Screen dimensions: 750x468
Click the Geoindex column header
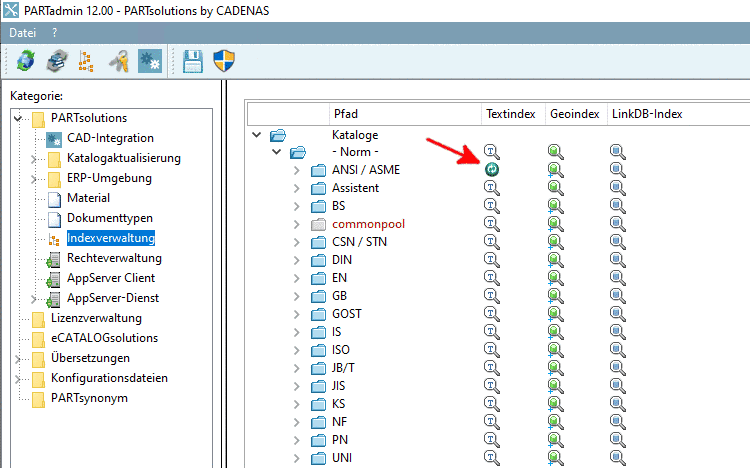[574, 114]
